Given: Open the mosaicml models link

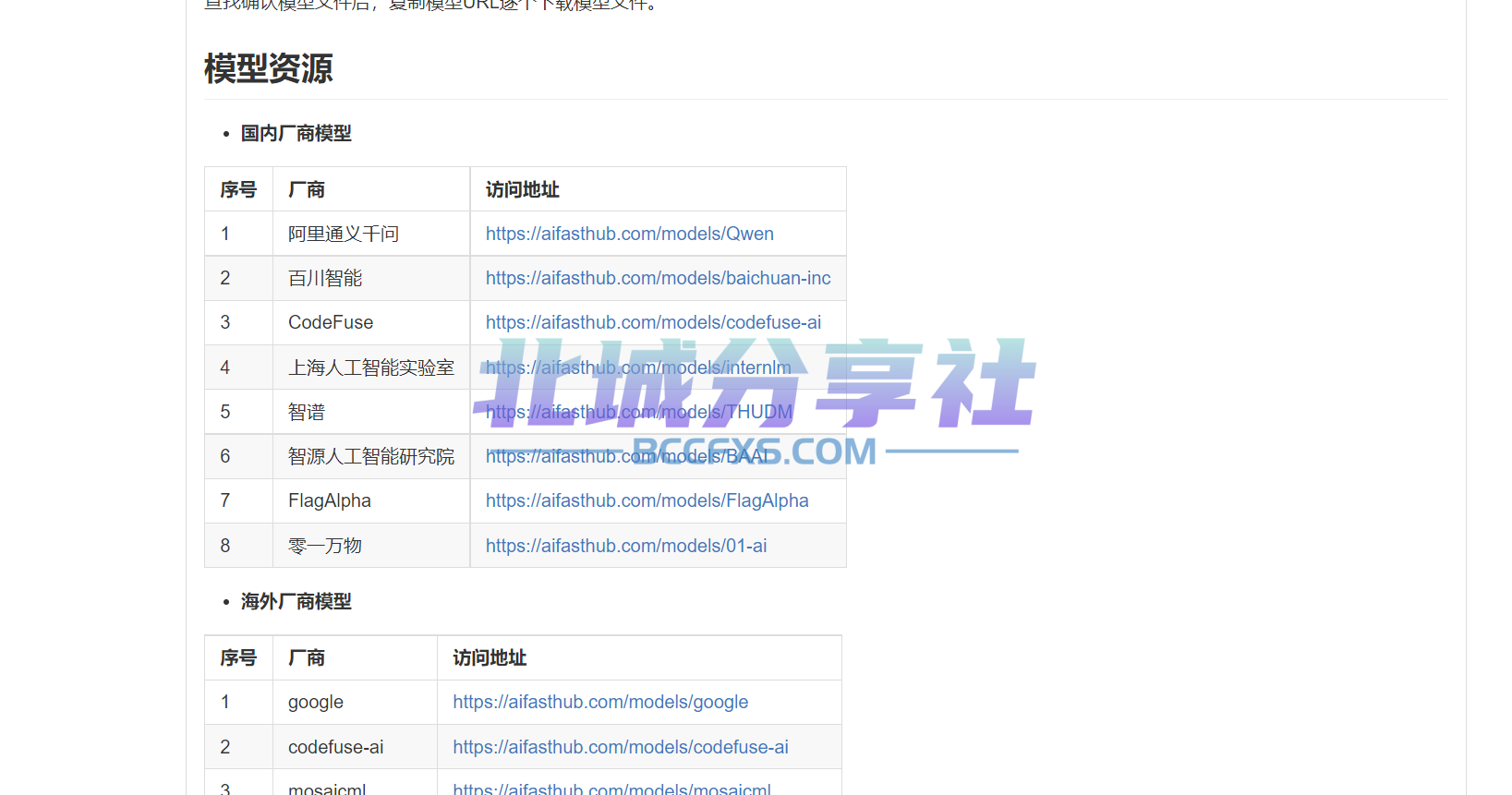Looking at the screenshot, I should tap(611, 789).
